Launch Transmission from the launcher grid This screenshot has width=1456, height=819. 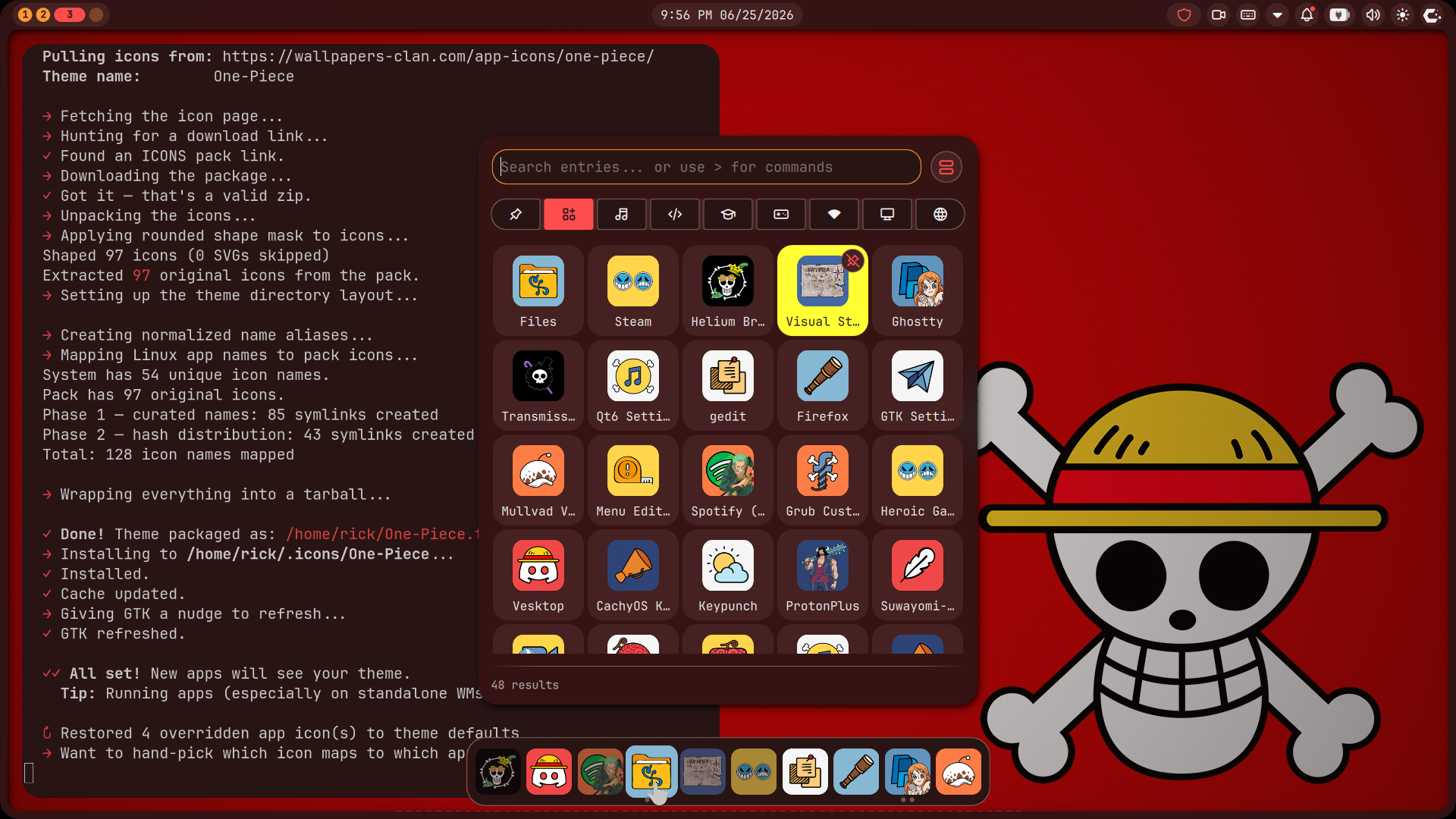(538, 385)
